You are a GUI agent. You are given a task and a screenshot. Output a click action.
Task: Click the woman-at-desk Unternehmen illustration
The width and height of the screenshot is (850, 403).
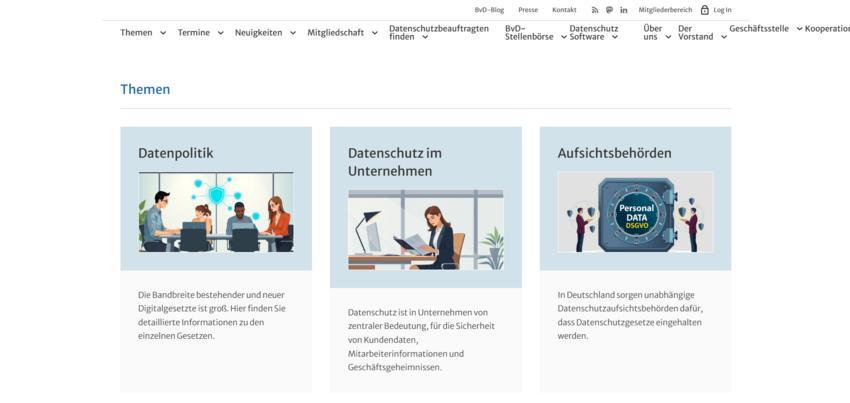(x=426, y=229)
